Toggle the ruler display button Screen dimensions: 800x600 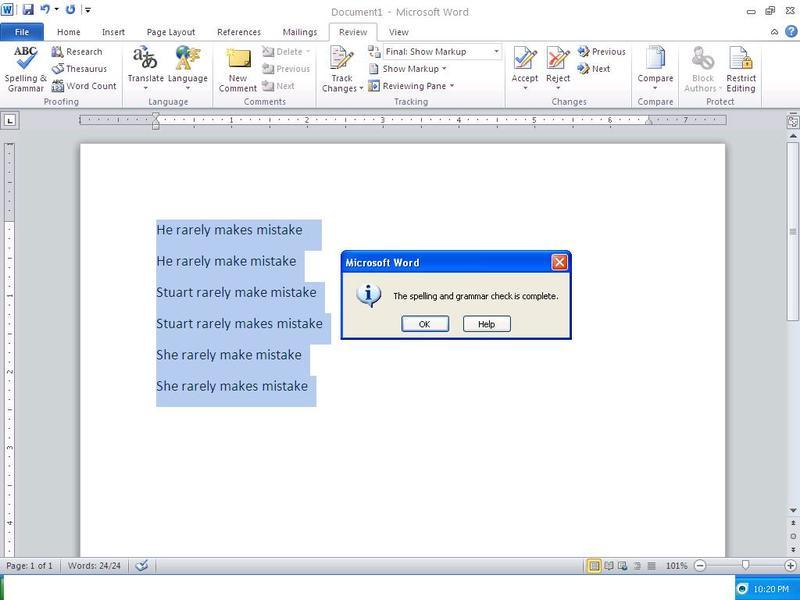tap(793, 121)
